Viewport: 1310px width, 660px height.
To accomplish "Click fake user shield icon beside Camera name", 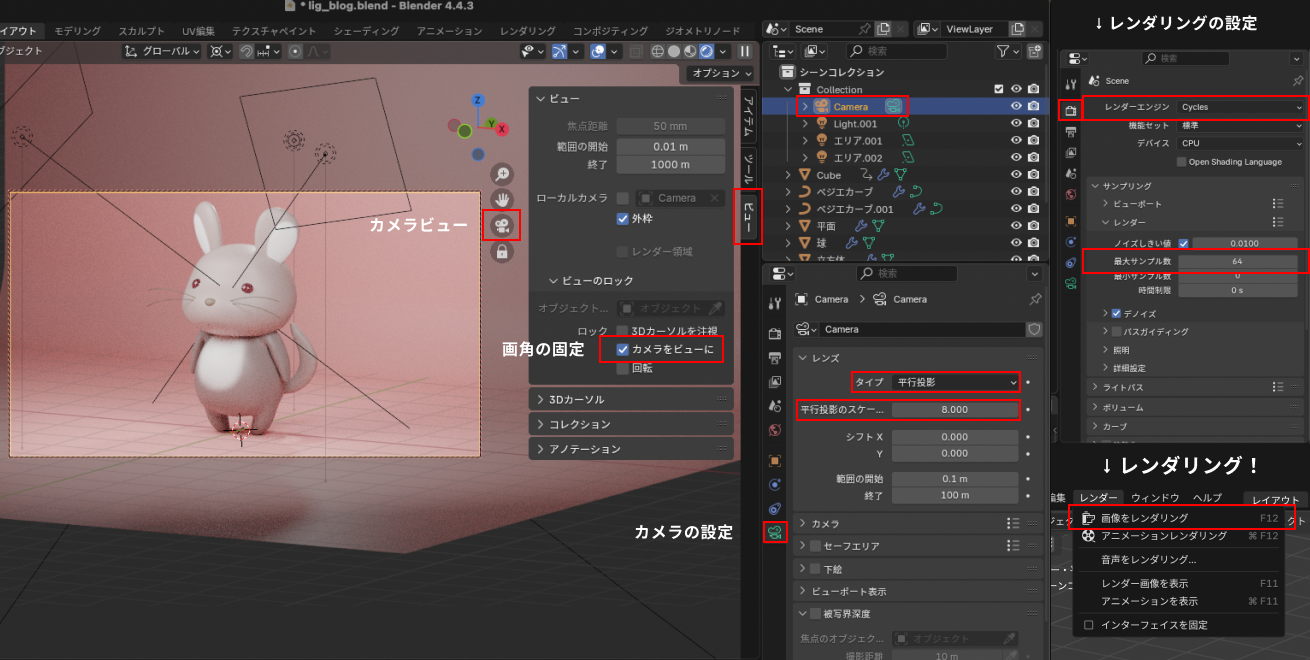I will tap(1034, 329).
